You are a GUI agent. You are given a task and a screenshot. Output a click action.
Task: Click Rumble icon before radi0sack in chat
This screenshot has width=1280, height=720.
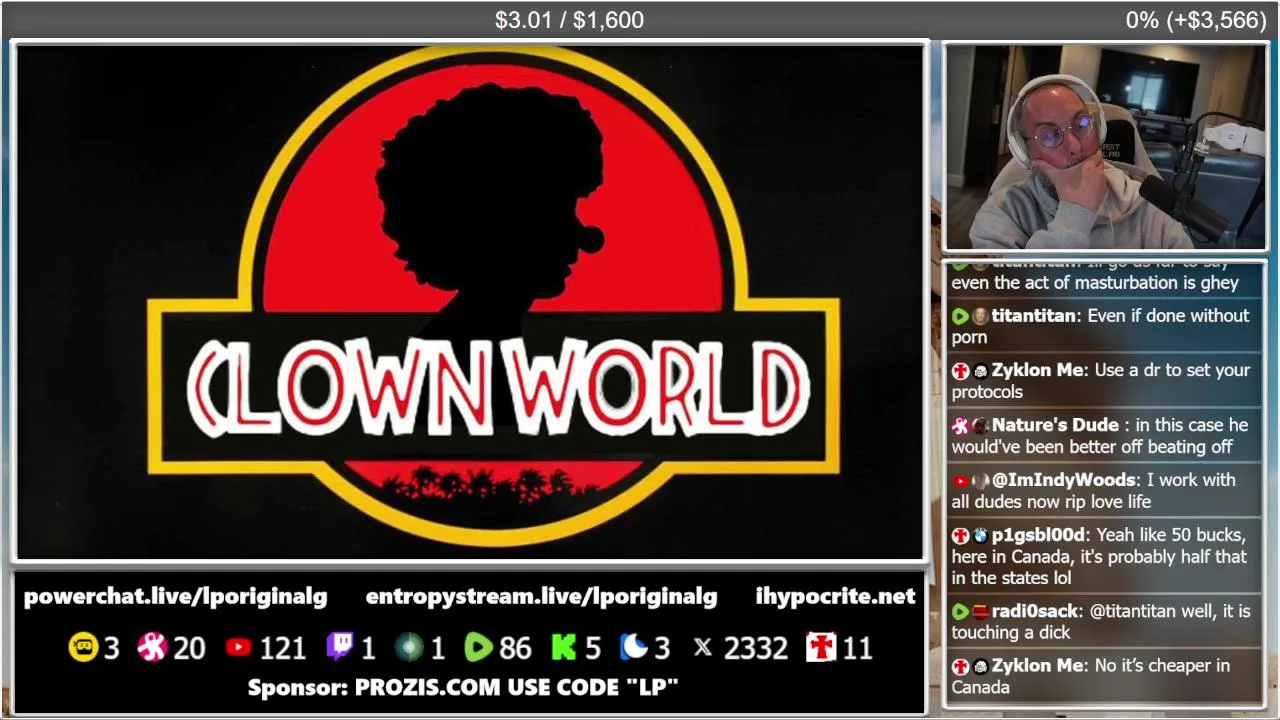pyautogui.click(x=960, y=611)
